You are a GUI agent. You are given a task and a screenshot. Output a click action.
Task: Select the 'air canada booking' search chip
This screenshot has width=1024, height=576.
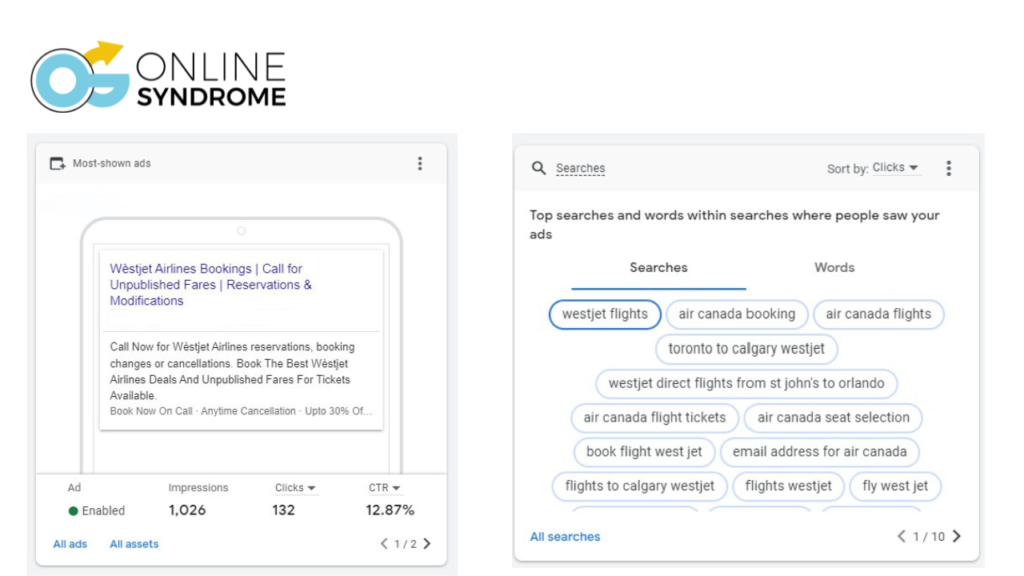point(737,314)
